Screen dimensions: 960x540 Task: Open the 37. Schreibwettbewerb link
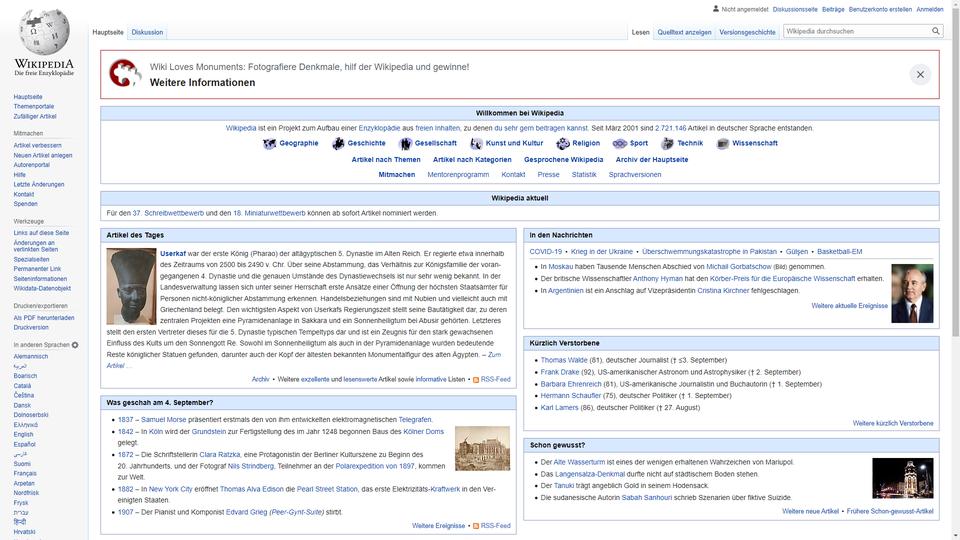168,214
